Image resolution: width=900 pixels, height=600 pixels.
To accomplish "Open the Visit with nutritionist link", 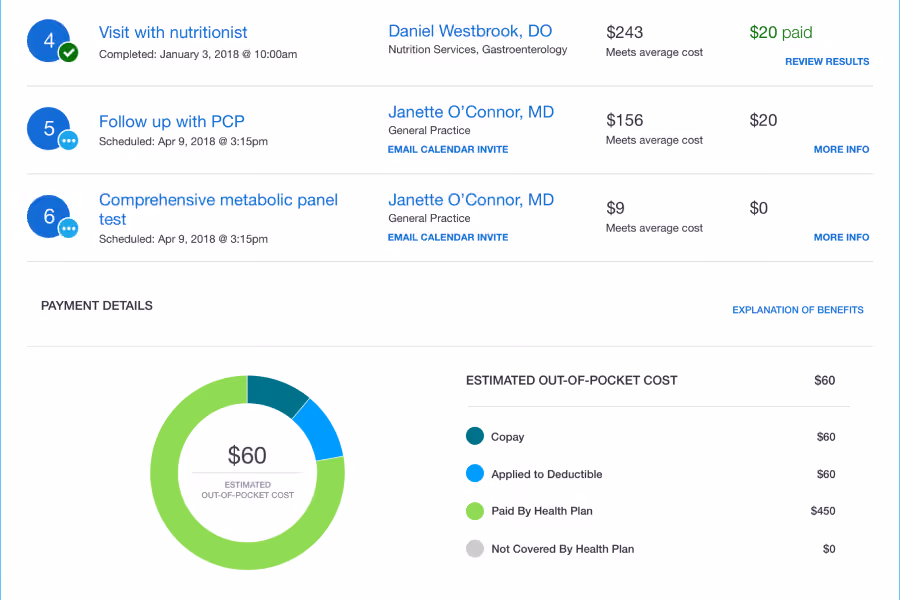I will pos(173,32).
